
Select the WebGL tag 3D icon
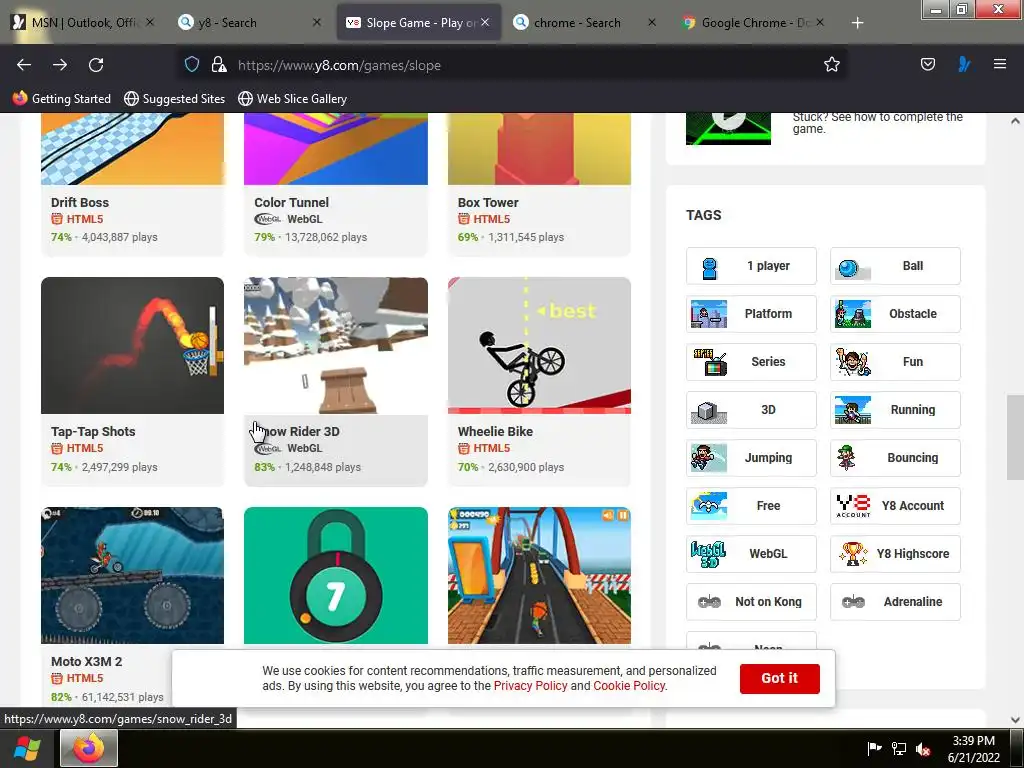(x=709, y=554)
